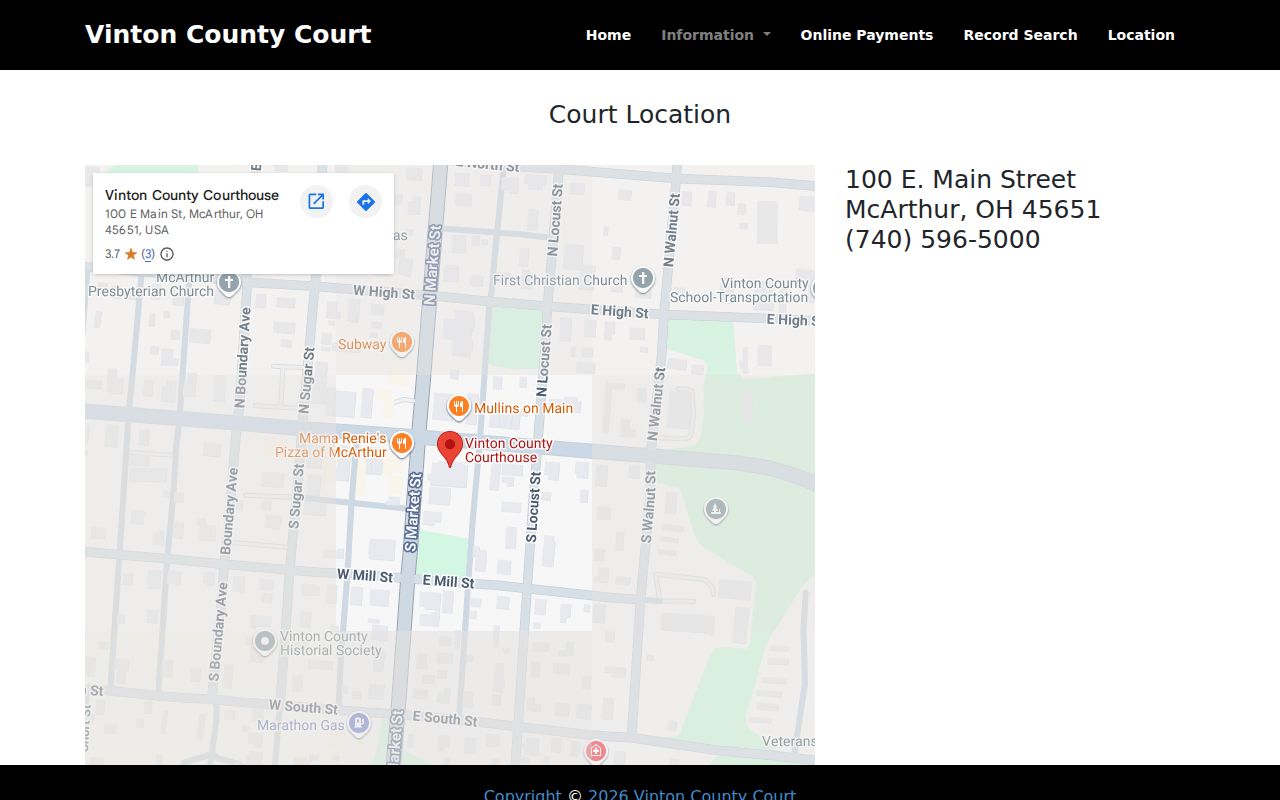
Task: Select the Subway restaurant marker
Action: tap(401, 343)
